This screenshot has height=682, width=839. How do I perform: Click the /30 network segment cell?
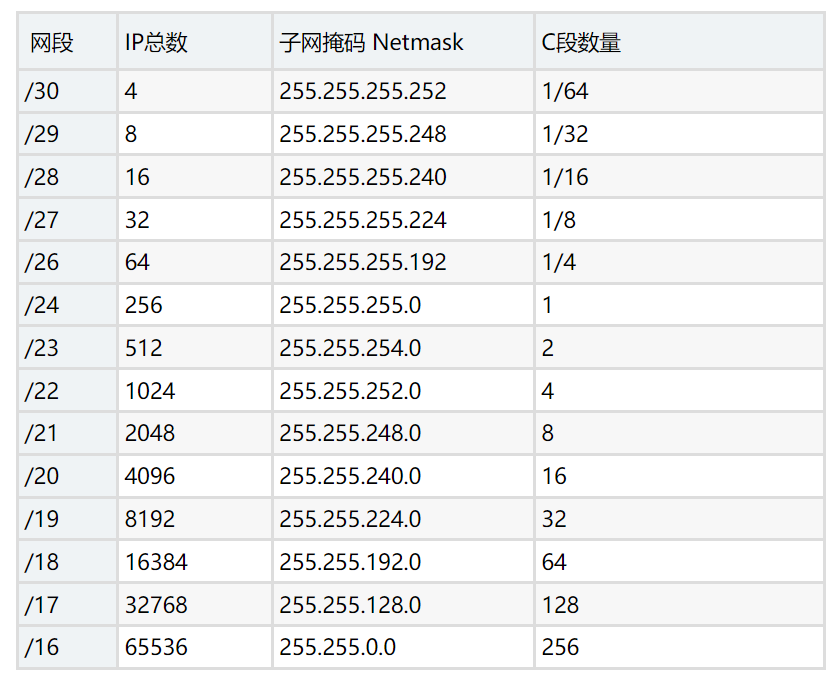coord(67,91)
